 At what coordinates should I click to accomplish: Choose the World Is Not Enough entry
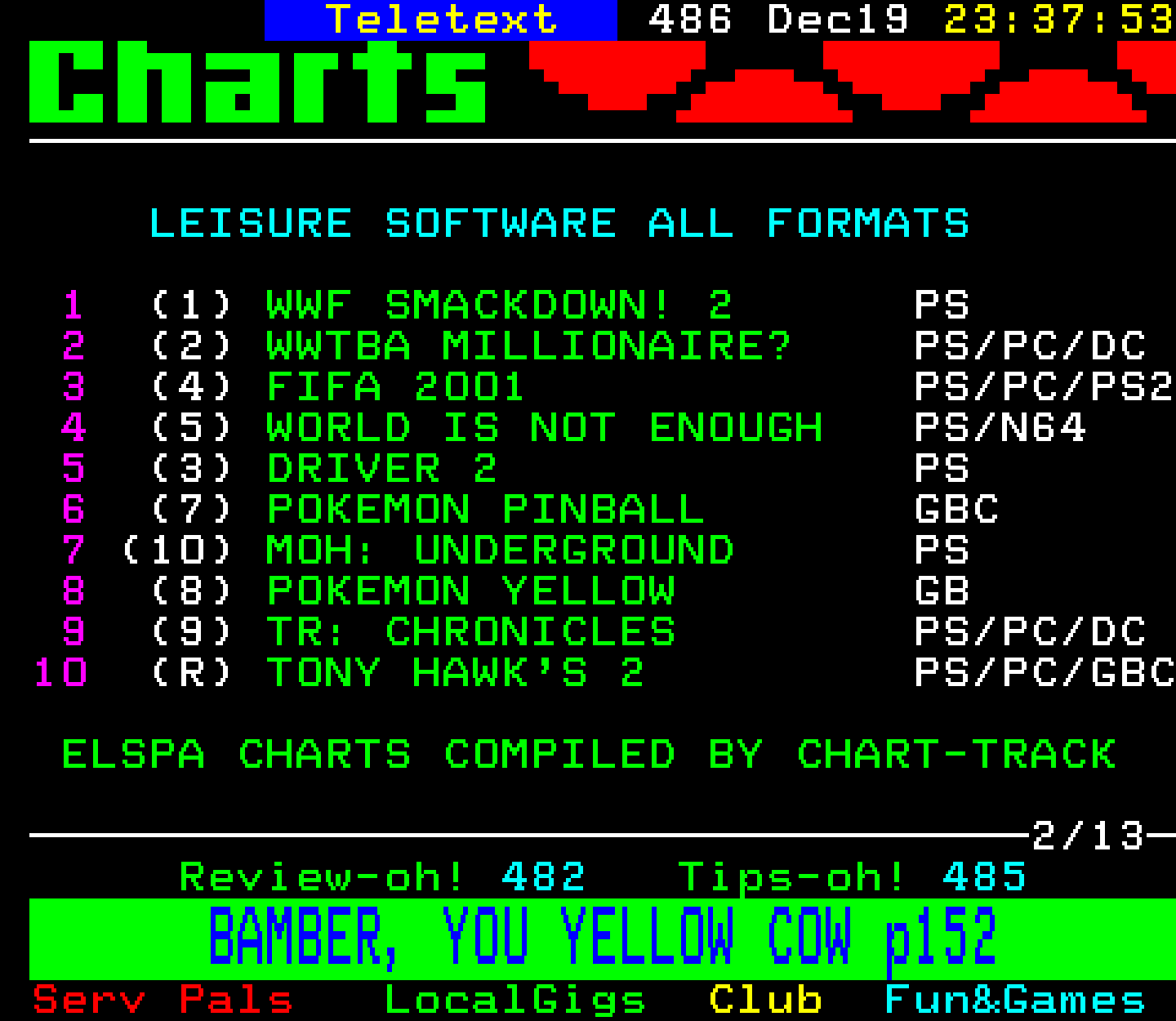click(544, 428)
